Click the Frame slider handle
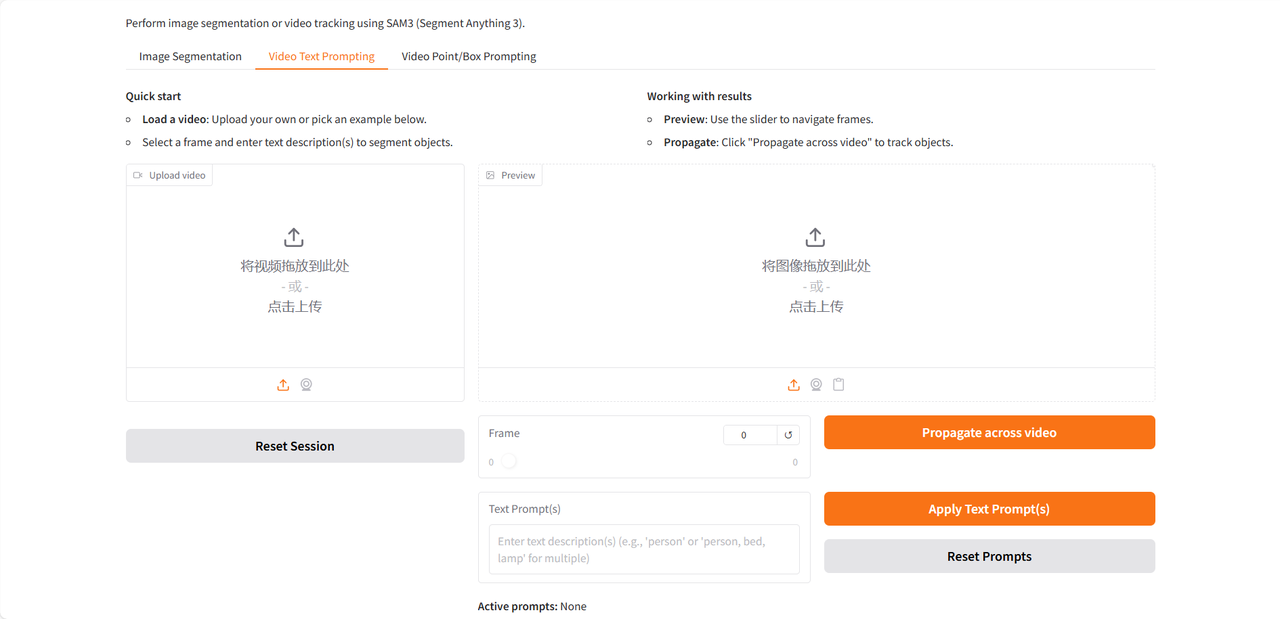 coord(508,461)
